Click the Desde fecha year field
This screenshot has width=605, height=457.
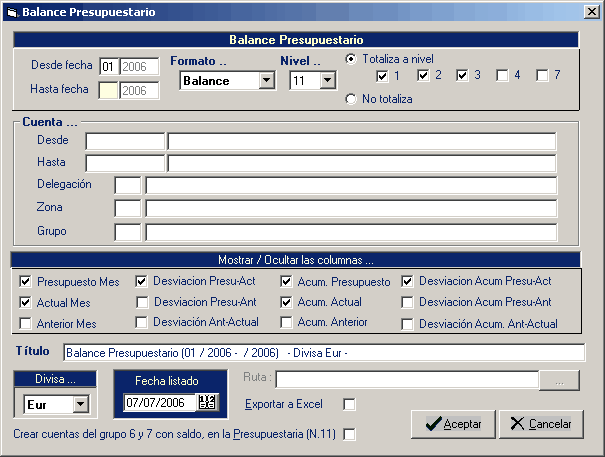coord(139,67)
